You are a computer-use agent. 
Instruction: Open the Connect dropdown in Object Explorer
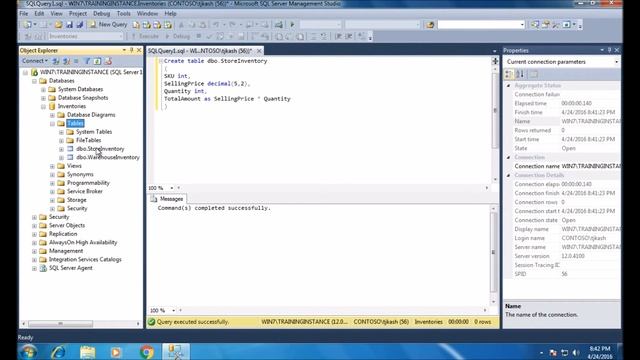(35, 61)
